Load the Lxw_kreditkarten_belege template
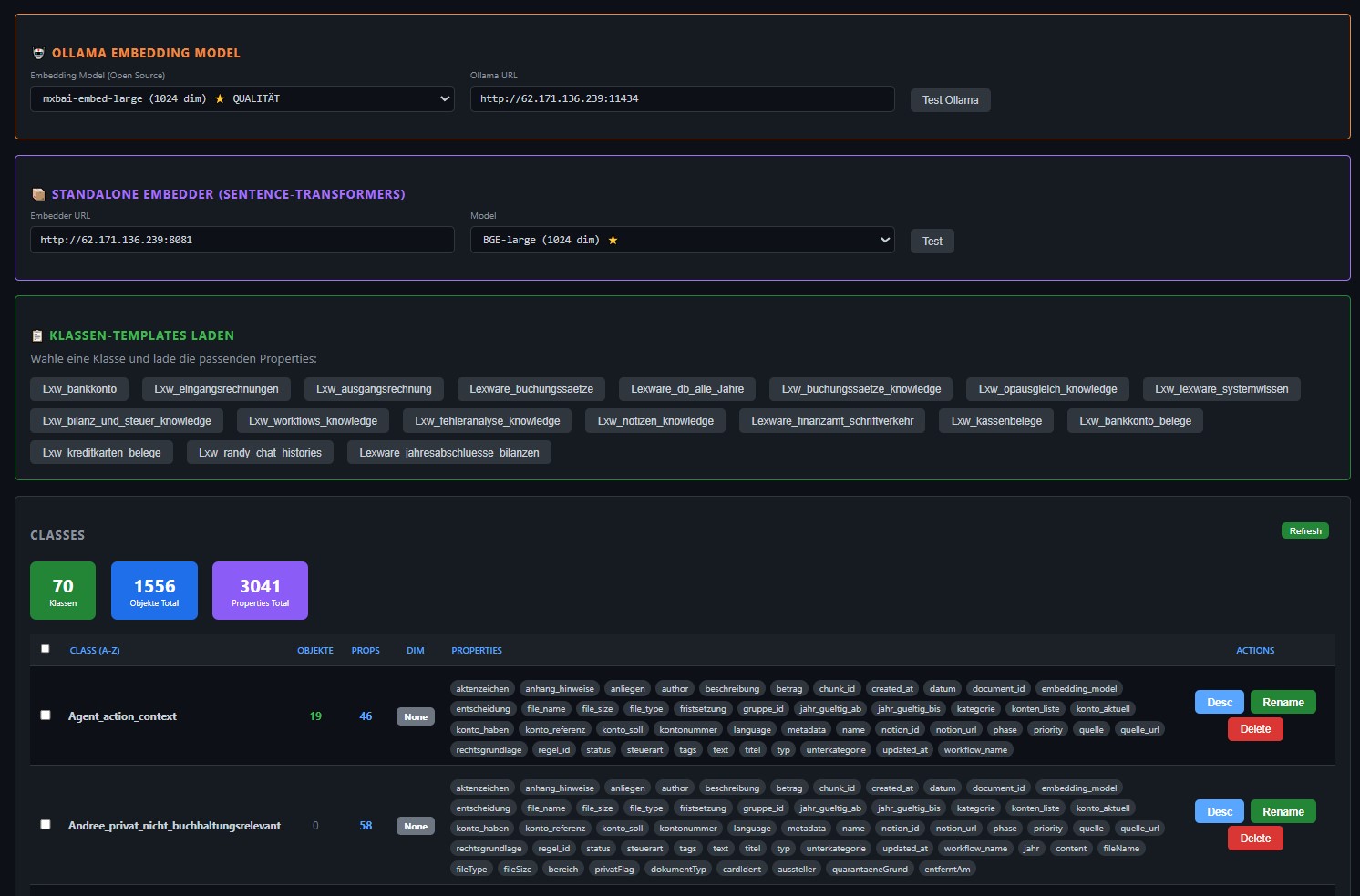Screen dimensions: 1360x896 tap(101, 453)
